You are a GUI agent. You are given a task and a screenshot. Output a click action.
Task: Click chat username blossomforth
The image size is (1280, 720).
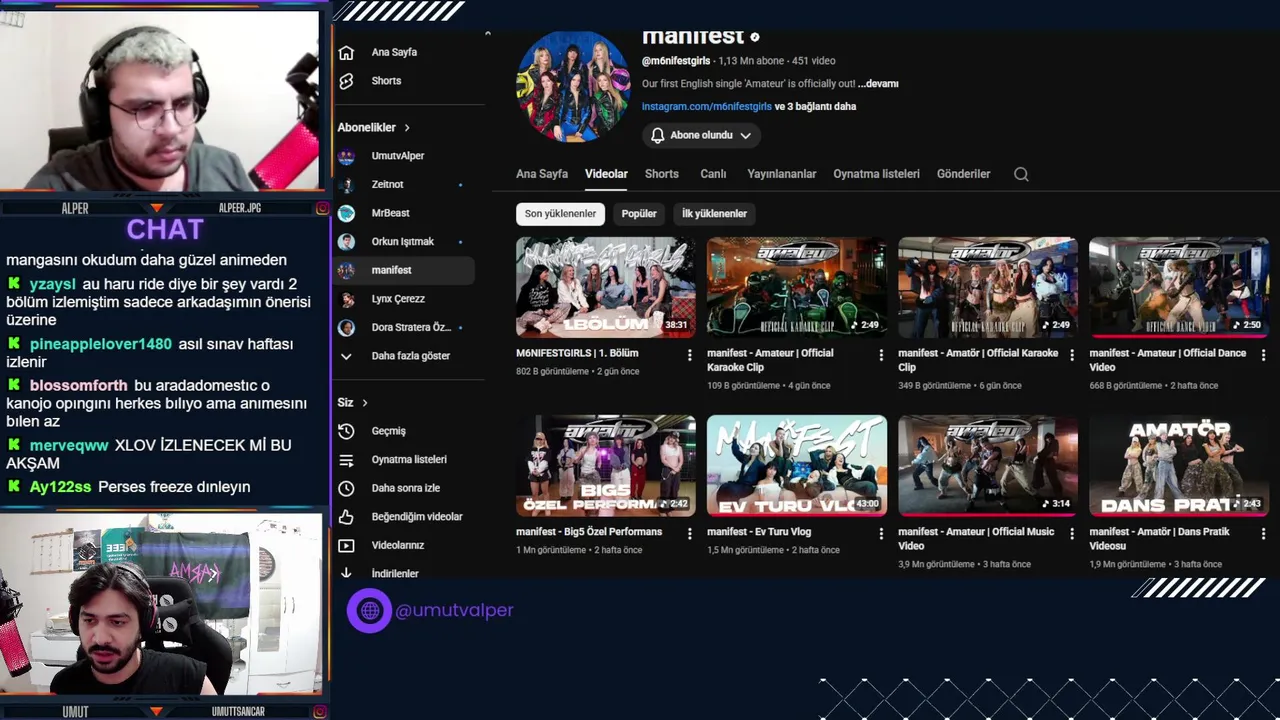79,386
